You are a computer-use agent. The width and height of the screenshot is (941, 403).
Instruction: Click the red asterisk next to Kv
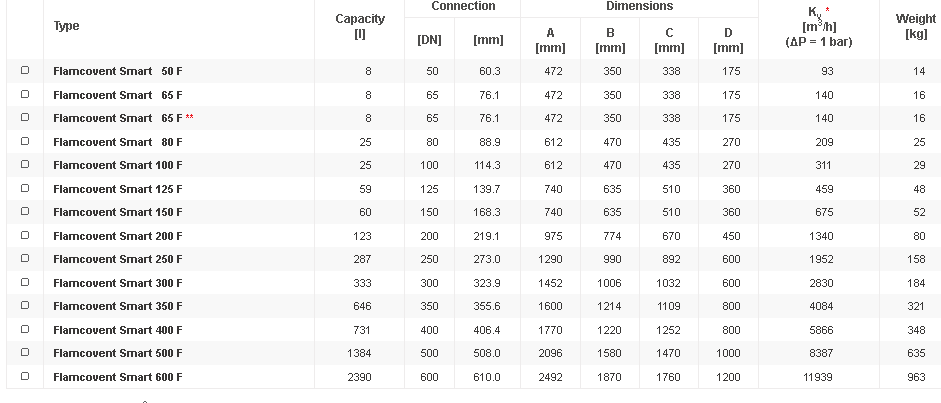(x=827, y=10)
